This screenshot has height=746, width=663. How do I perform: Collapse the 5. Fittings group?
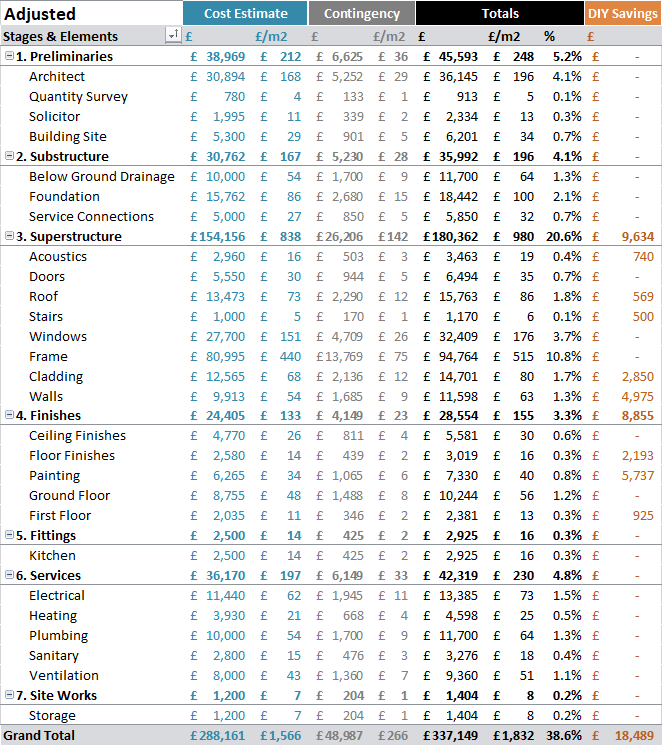(x=9, y=535)
